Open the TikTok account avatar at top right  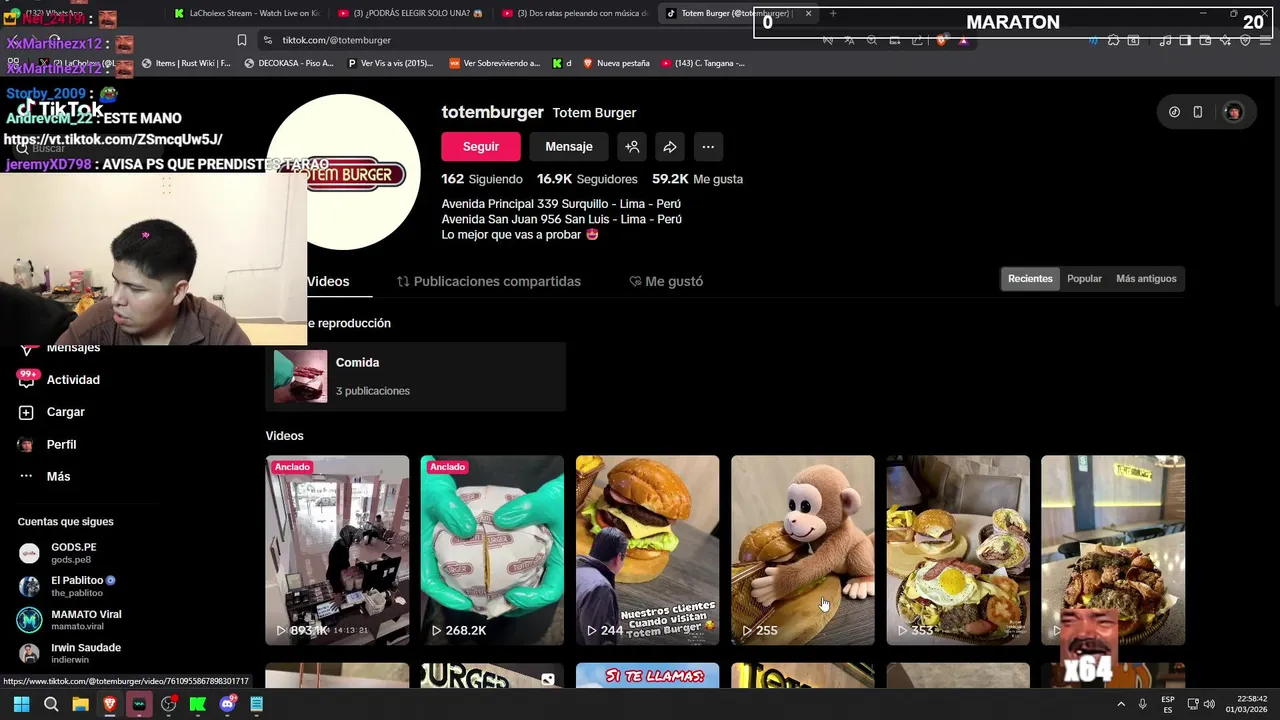pos(1233,112)
